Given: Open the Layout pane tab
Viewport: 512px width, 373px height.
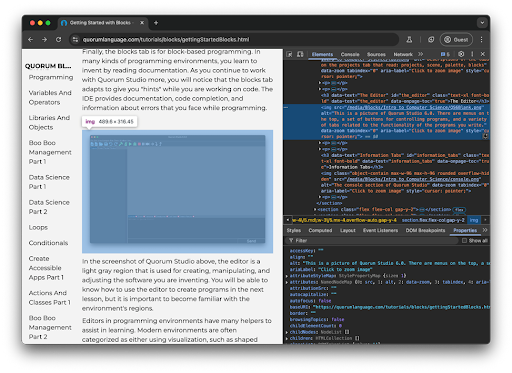Looking at the screenshot, I should coord(348,230).
